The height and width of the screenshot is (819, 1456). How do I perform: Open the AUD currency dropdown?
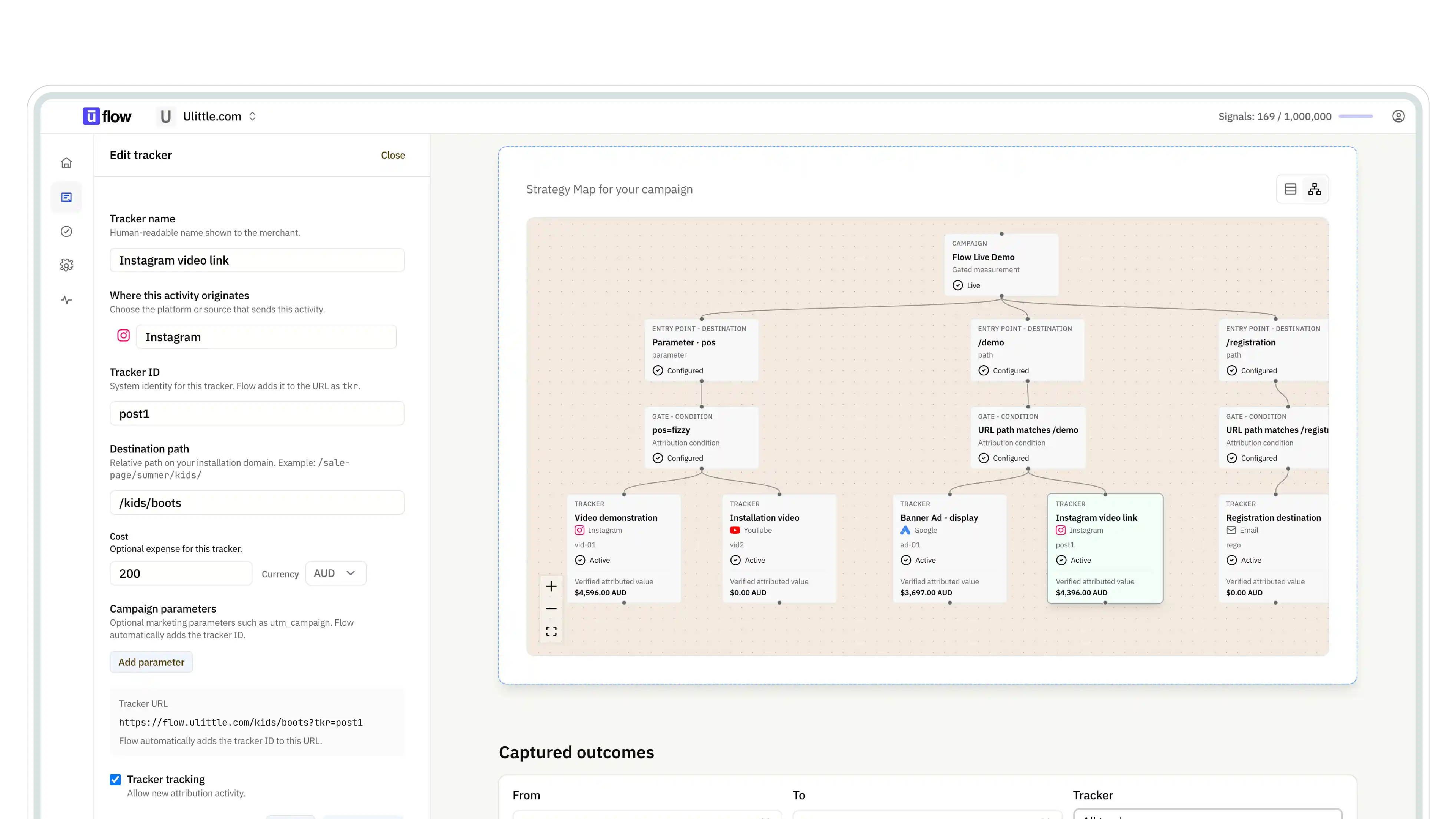pos(336,573)
